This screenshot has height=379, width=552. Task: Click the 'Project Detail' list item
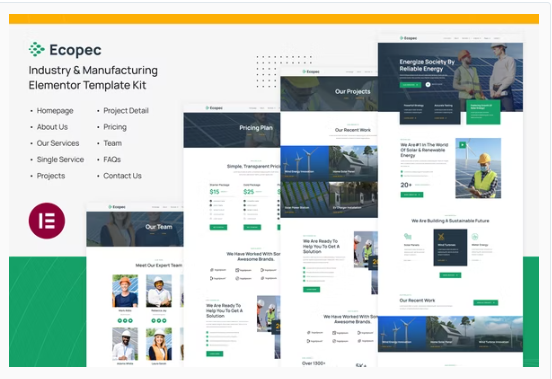coord(126,110)
